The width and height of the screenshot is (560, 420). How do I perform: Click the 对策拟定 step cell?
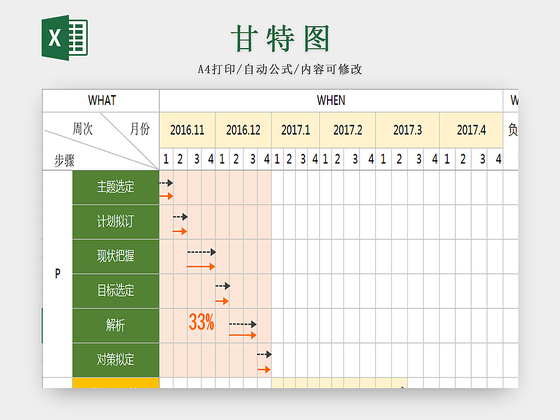pyautogui.click(x=116, y=360)
